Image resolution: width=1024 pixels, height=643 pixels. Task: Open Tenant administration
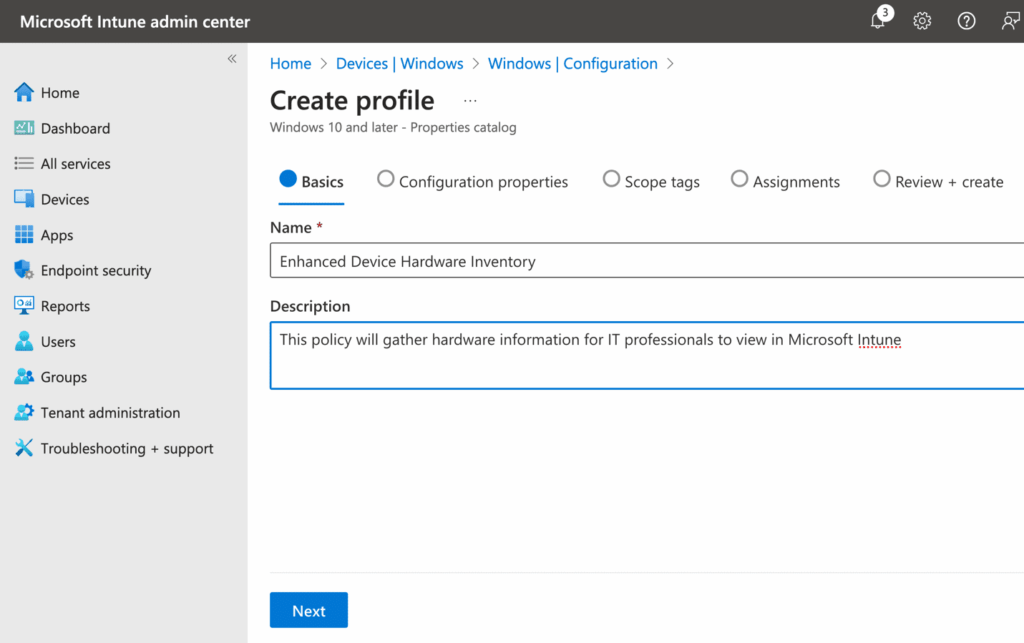110,412
